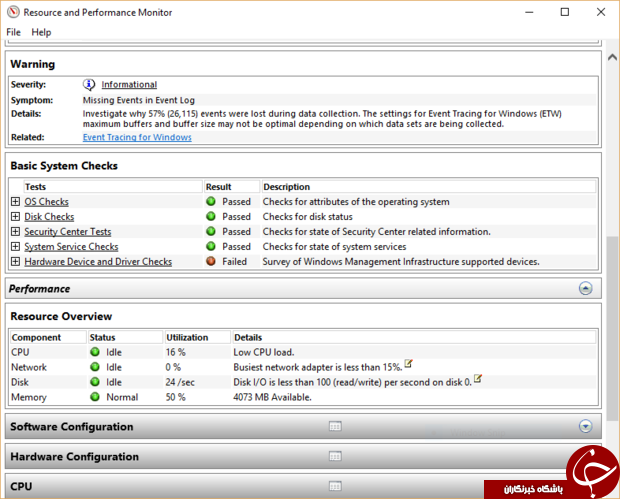The width and height of the screenshot is (620, 499).
Task: Expand the System Service Checks row
Action: pyautogui.click(x=15, y=247)
